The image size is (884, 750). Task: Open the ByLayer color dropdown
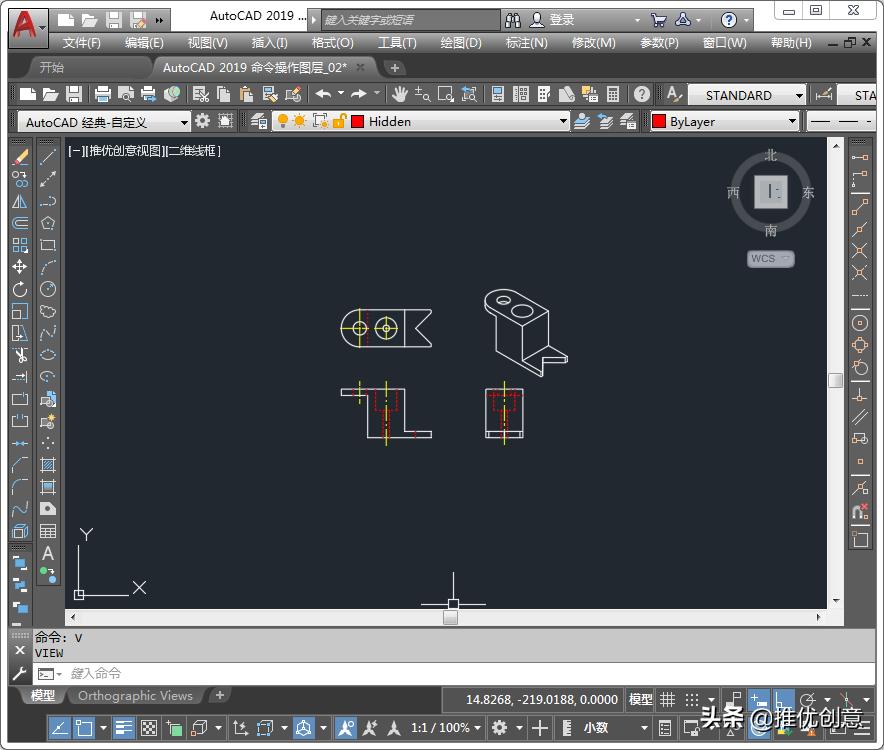793,122
